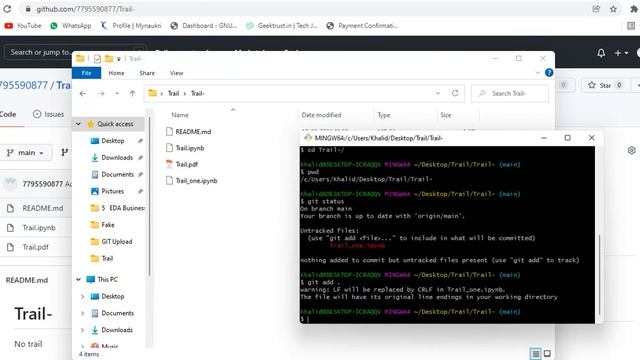Switch Explorer to details view icon
The image size is (640, 360).
click(536, 353)
